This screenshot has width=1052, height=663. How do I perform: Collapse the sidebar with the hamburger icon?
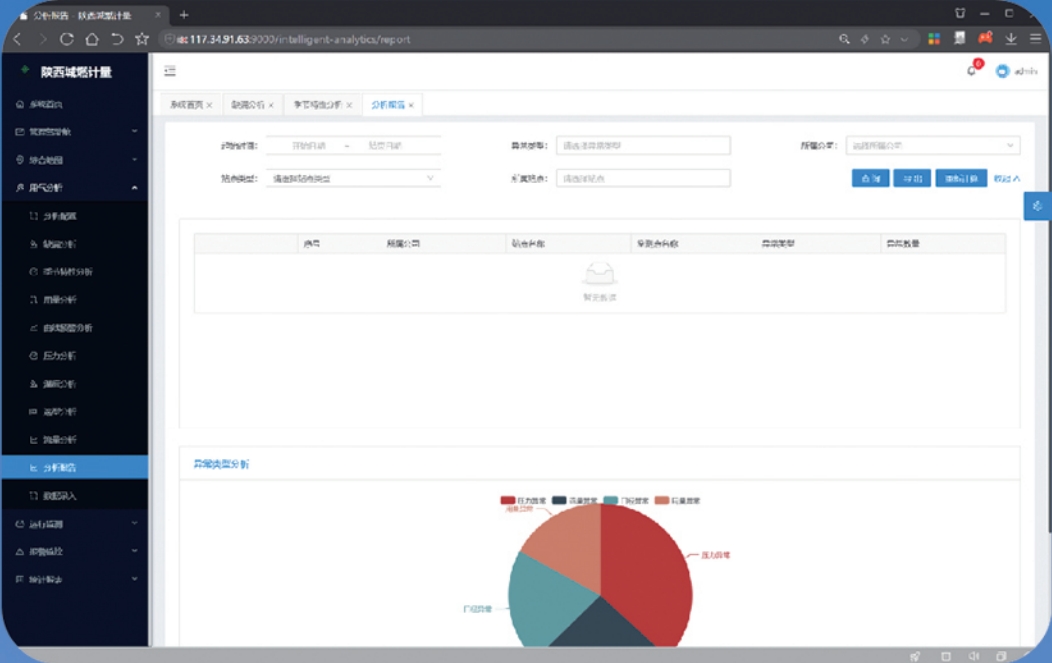pos(170,70)
